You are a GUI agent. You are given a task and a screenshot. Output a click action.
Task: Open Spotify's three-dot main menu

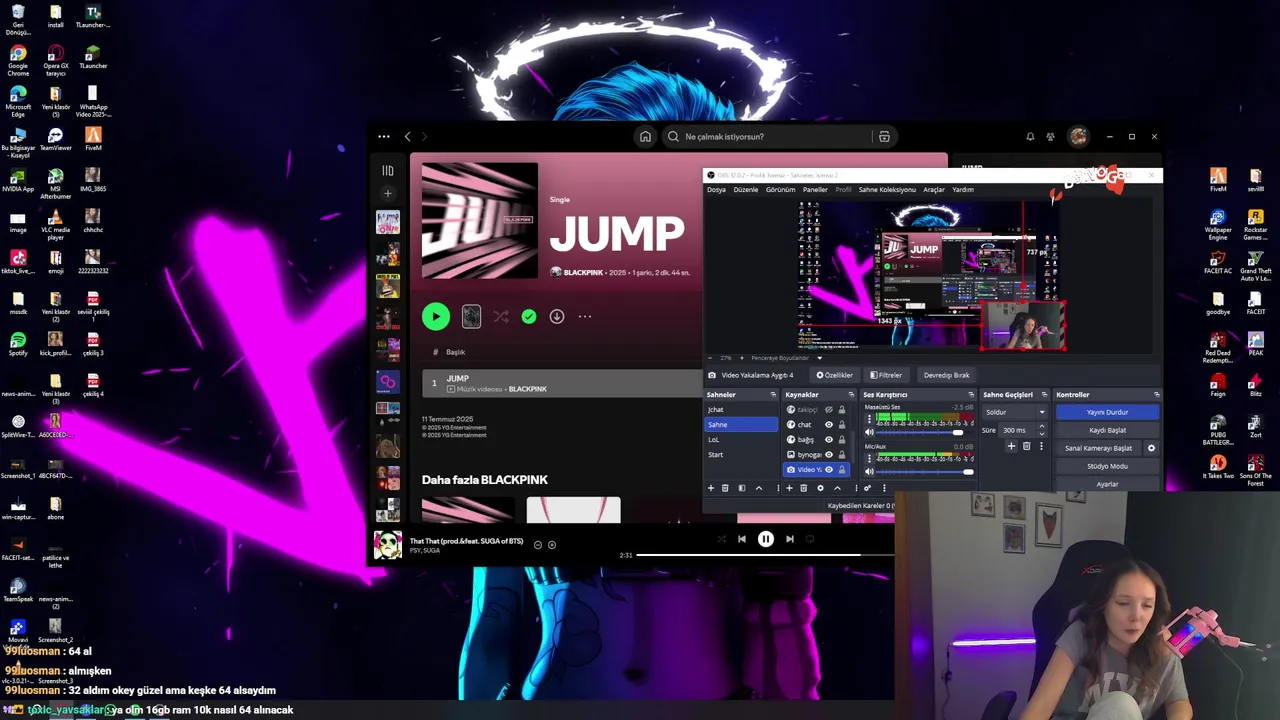384,137
